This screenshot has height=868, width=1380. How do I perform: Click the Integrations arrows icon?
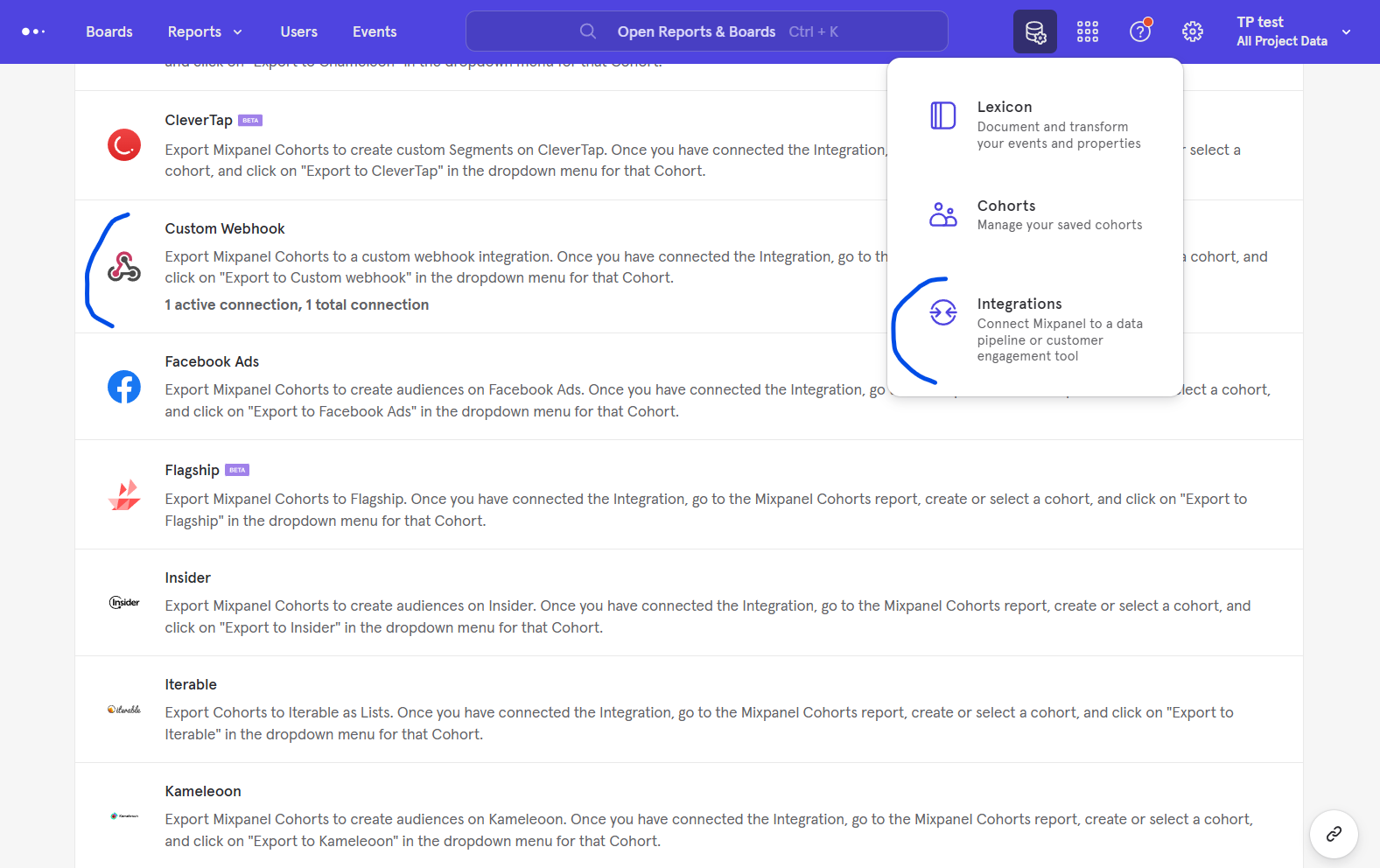click(x=943, y=312)
